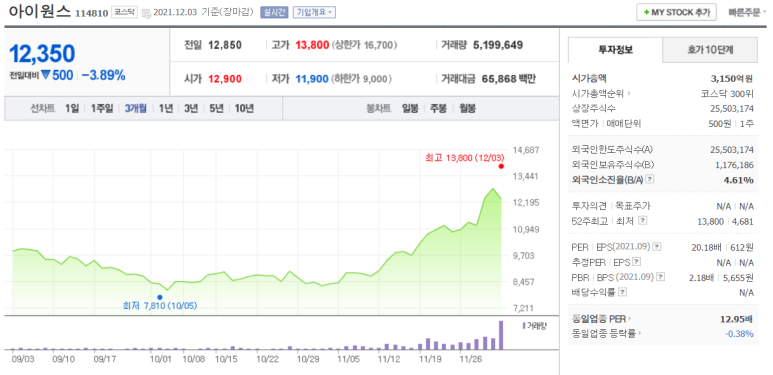Click the 투자의견 label
The image size is (773, 375).
(x=590, y=206)
